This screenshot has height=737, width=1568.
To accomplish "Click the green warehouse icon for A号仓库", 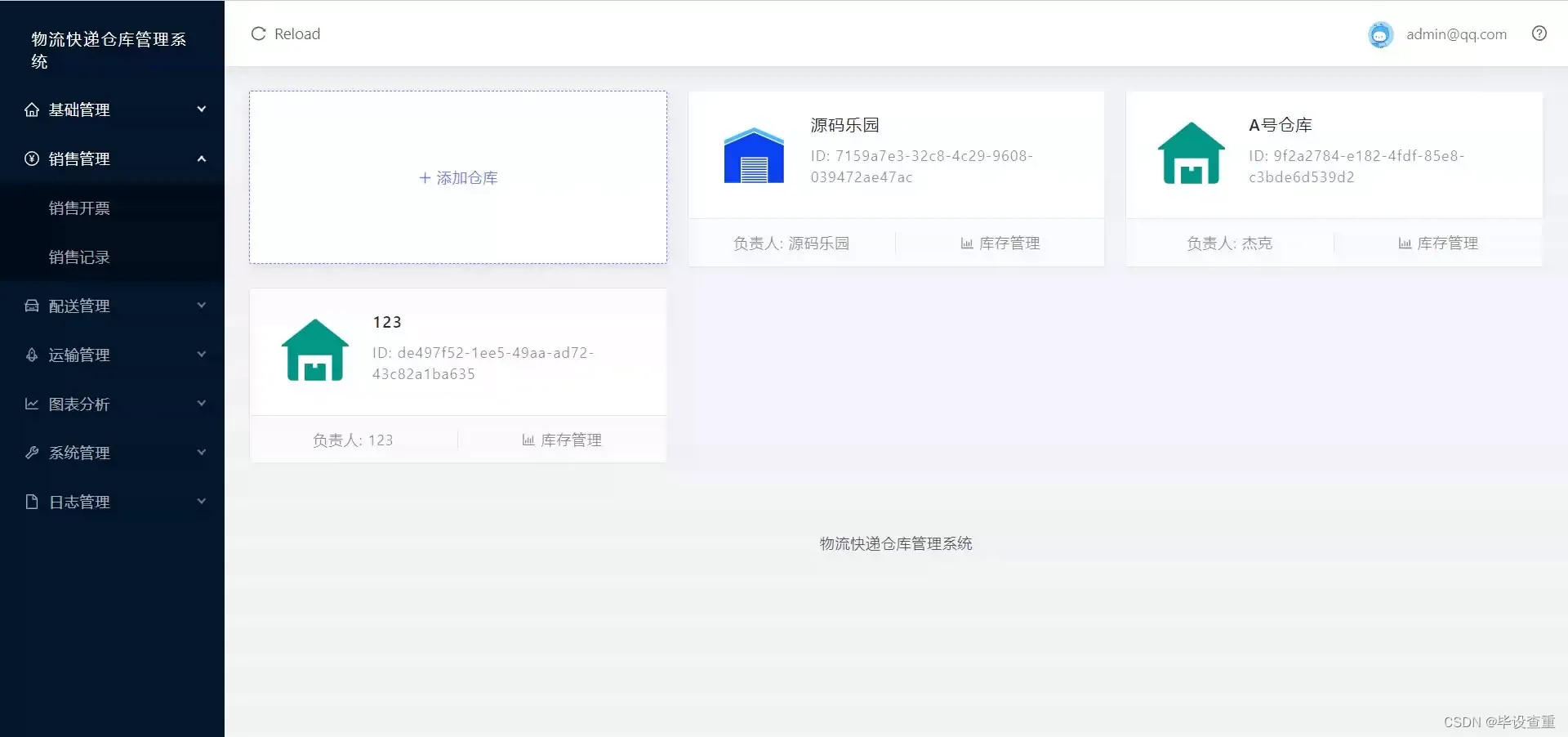I will 1192,154.
